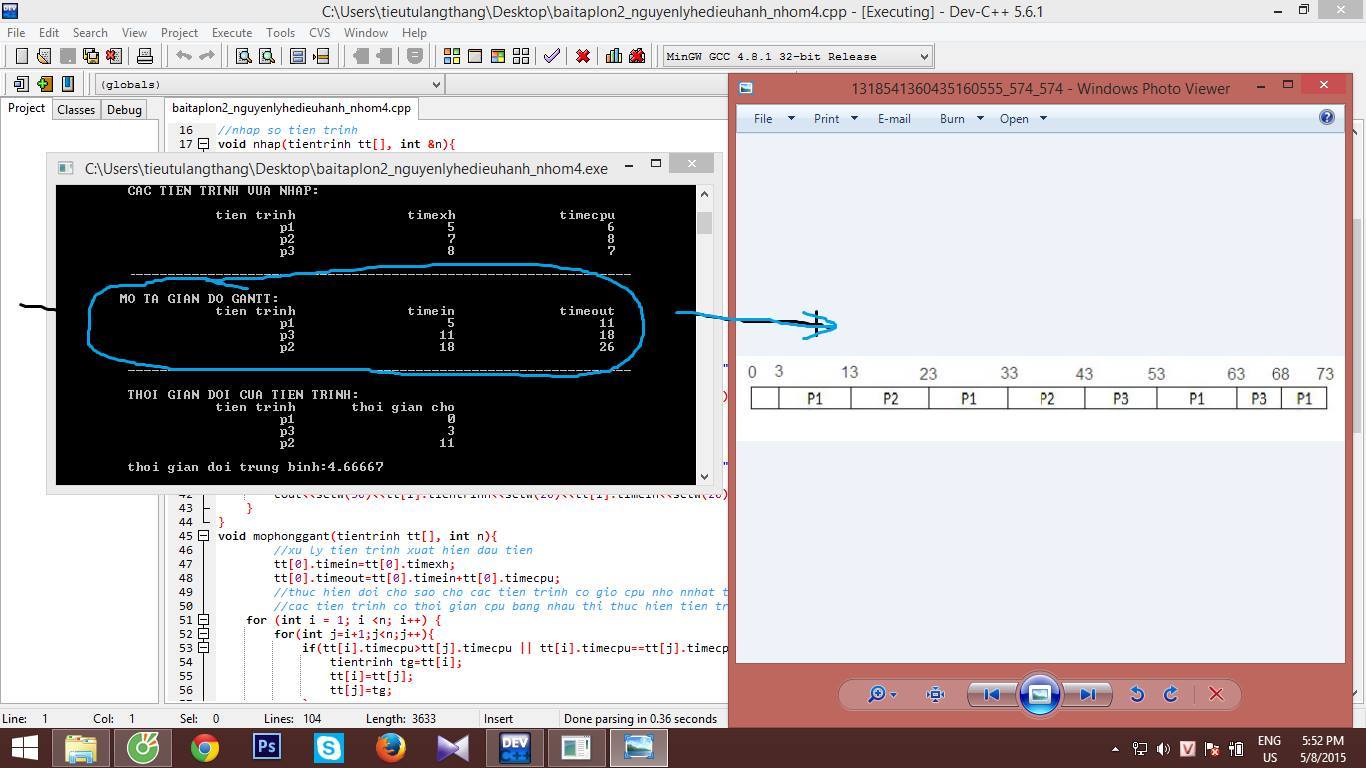Click the Print icon in Dev-C++ toolbar
The width and height of the screenshot is (1366, 768).
pos(144,56)
